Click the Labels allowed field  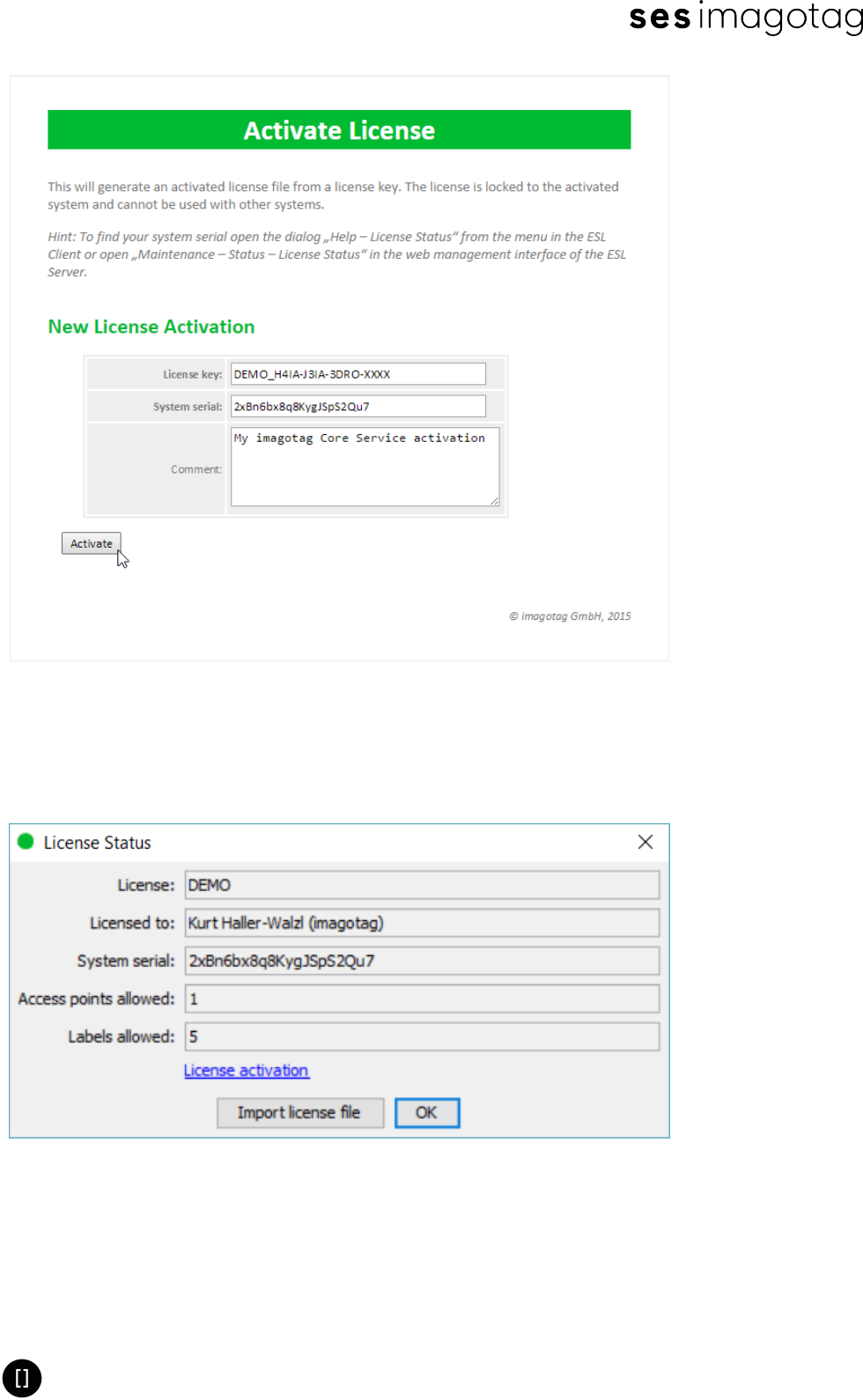422,1036
